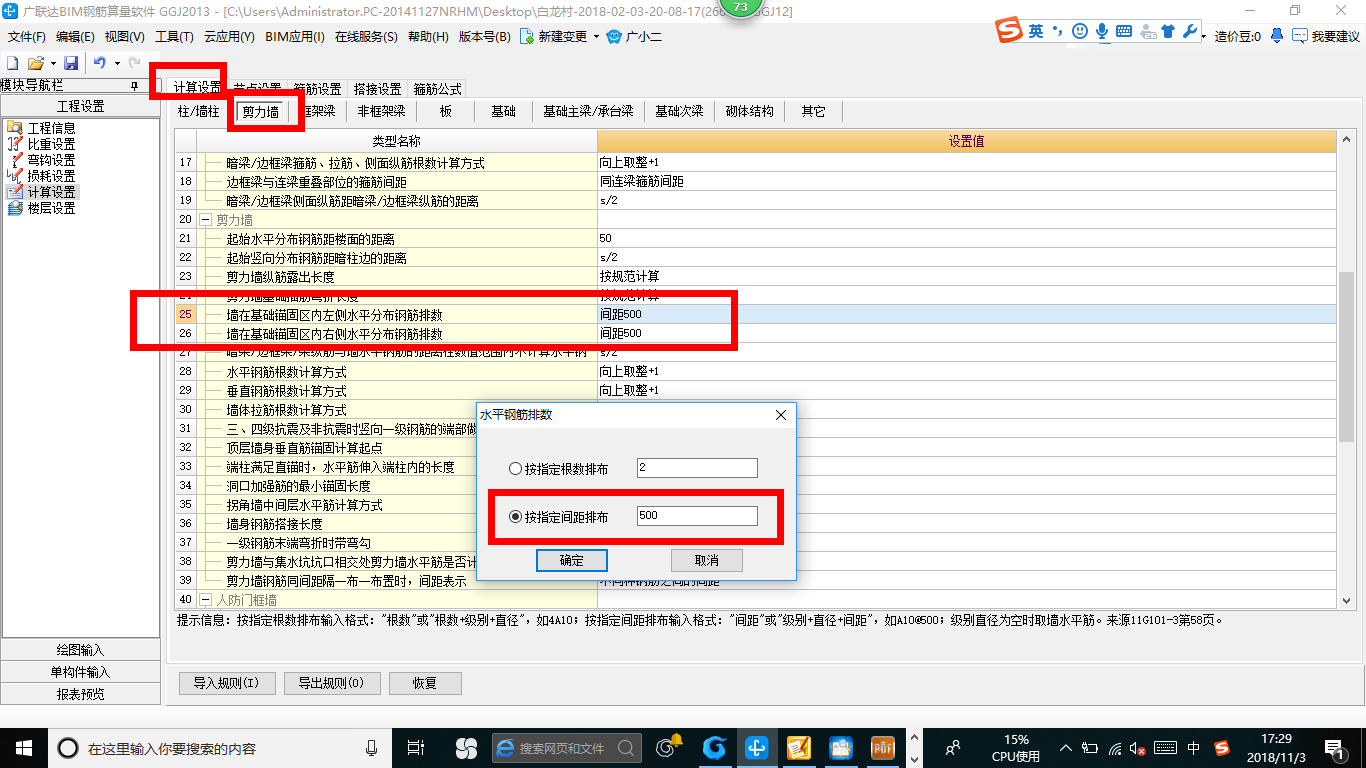Select the 基础主梁/承台梁 sub-tab
The width and height of the screenshot is (1366, 768).
coord(588,112)
